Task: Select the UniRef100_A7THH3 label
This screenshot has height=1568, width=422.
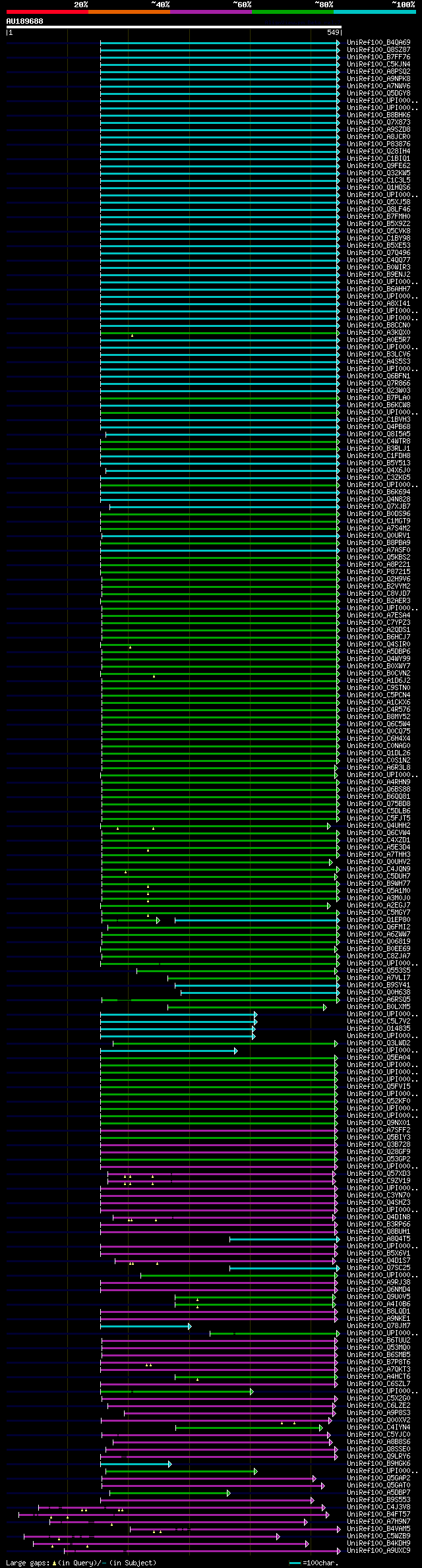Action: pyautogui.click(x=378, y=855)
